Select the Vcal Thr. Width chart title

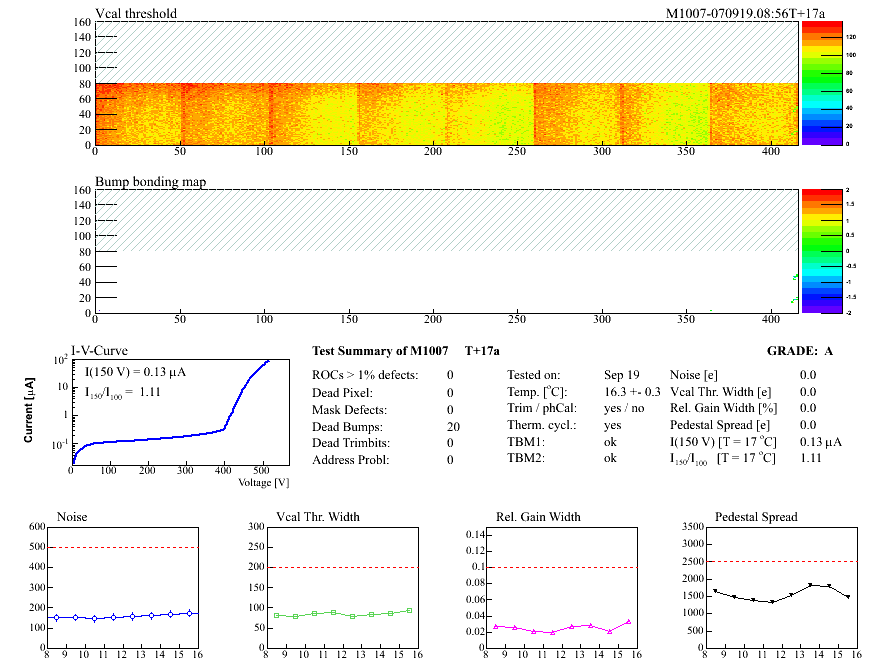(x=317, y=517)
